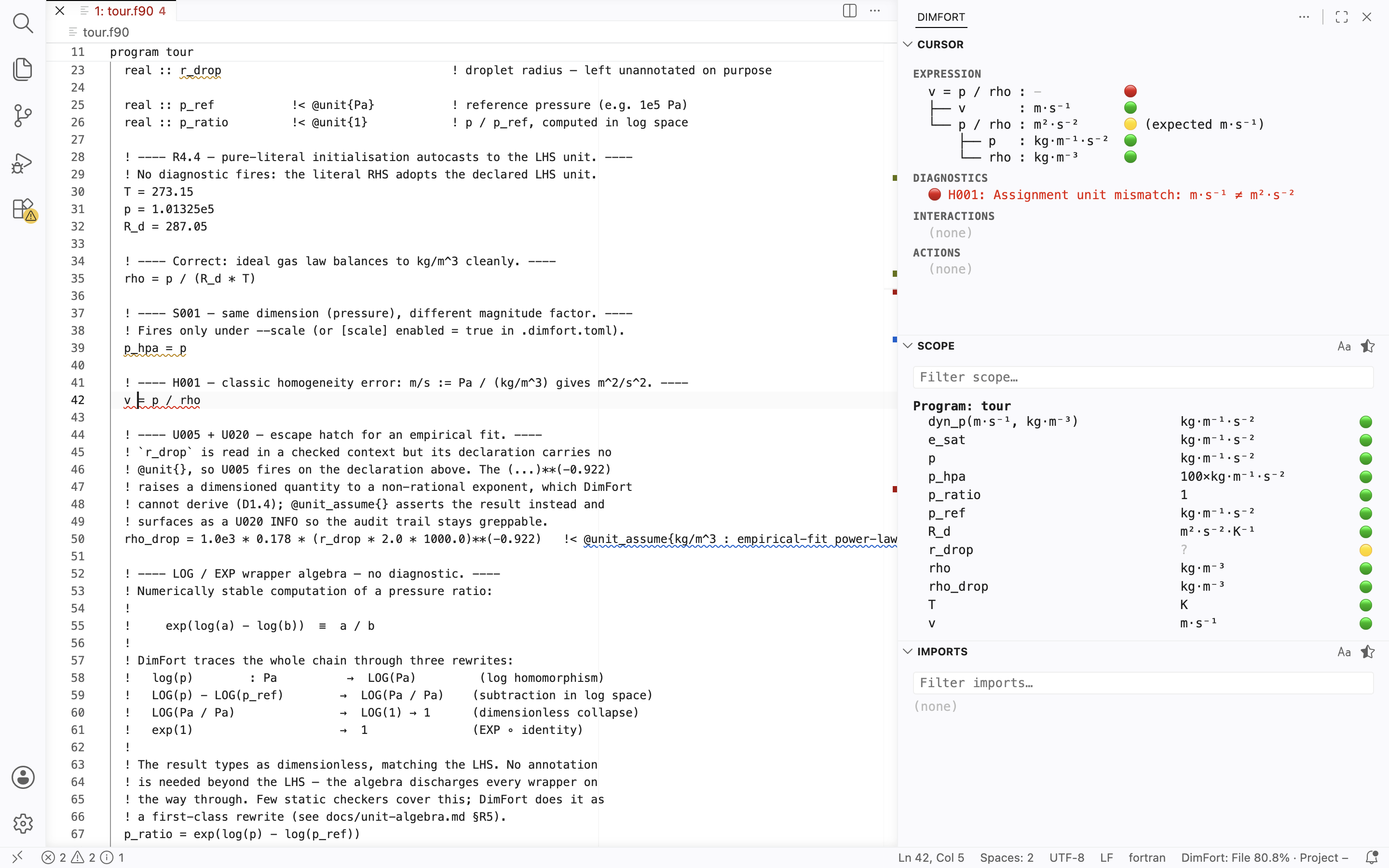The height and width of the screenshot is (868, 1389).
Task: Change encoding via 'UTF-8' status item
Action: point(1066,857)
